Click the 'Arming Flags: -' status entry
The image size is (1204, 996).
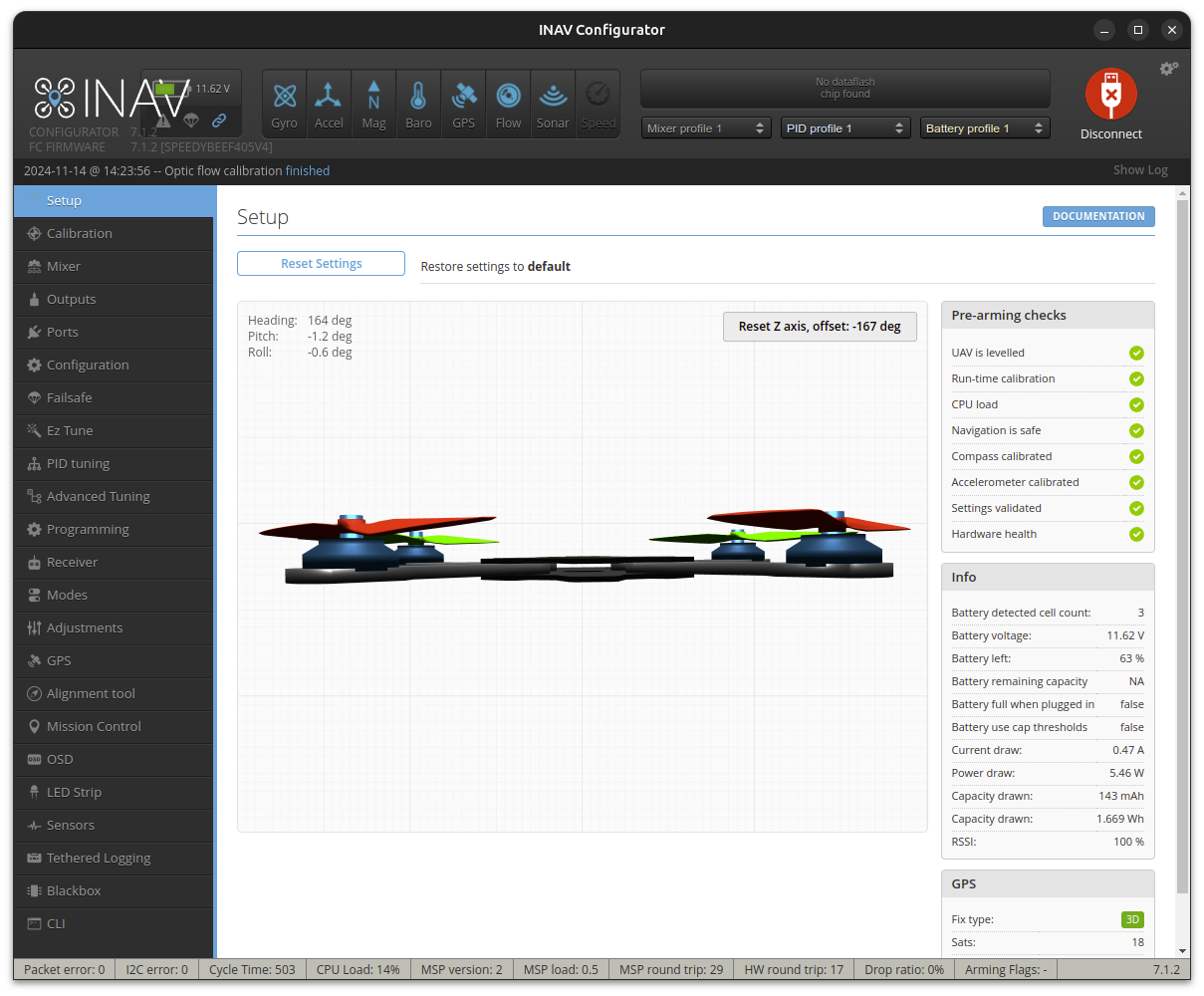[1006, 970]
